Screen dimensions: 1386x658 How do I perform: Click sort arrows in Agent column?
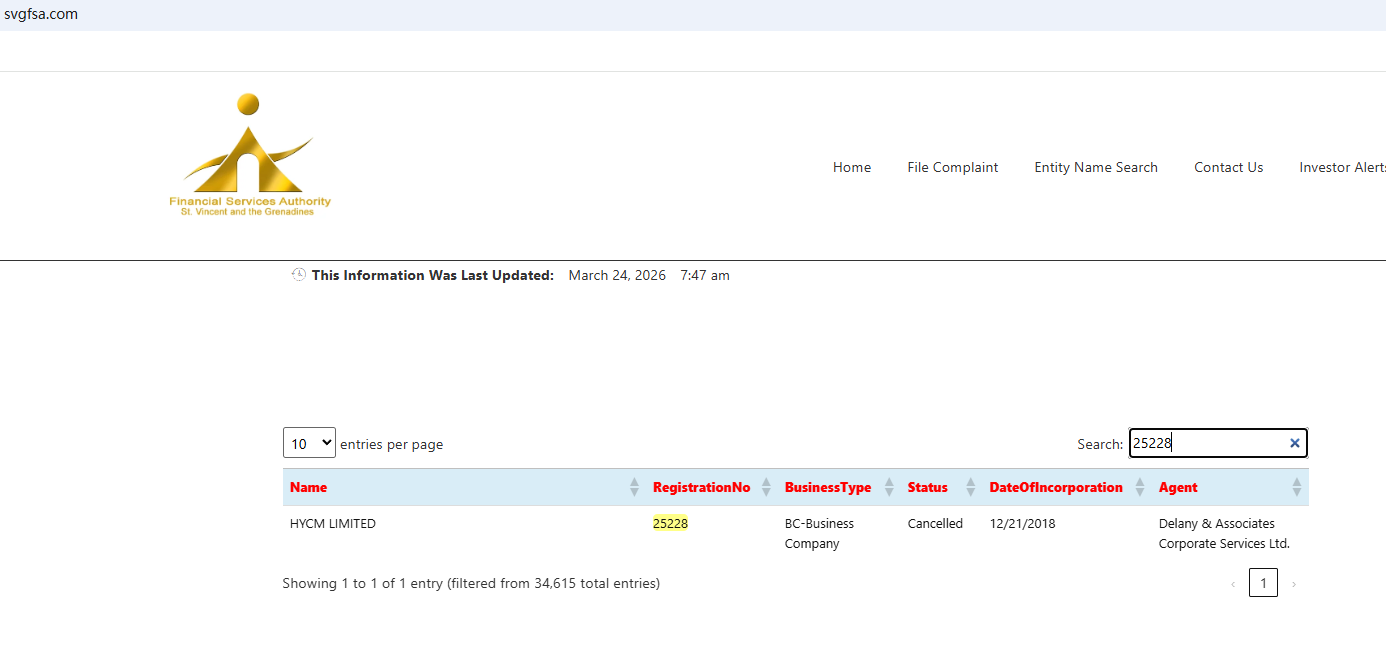click(x=1296, y=487)
